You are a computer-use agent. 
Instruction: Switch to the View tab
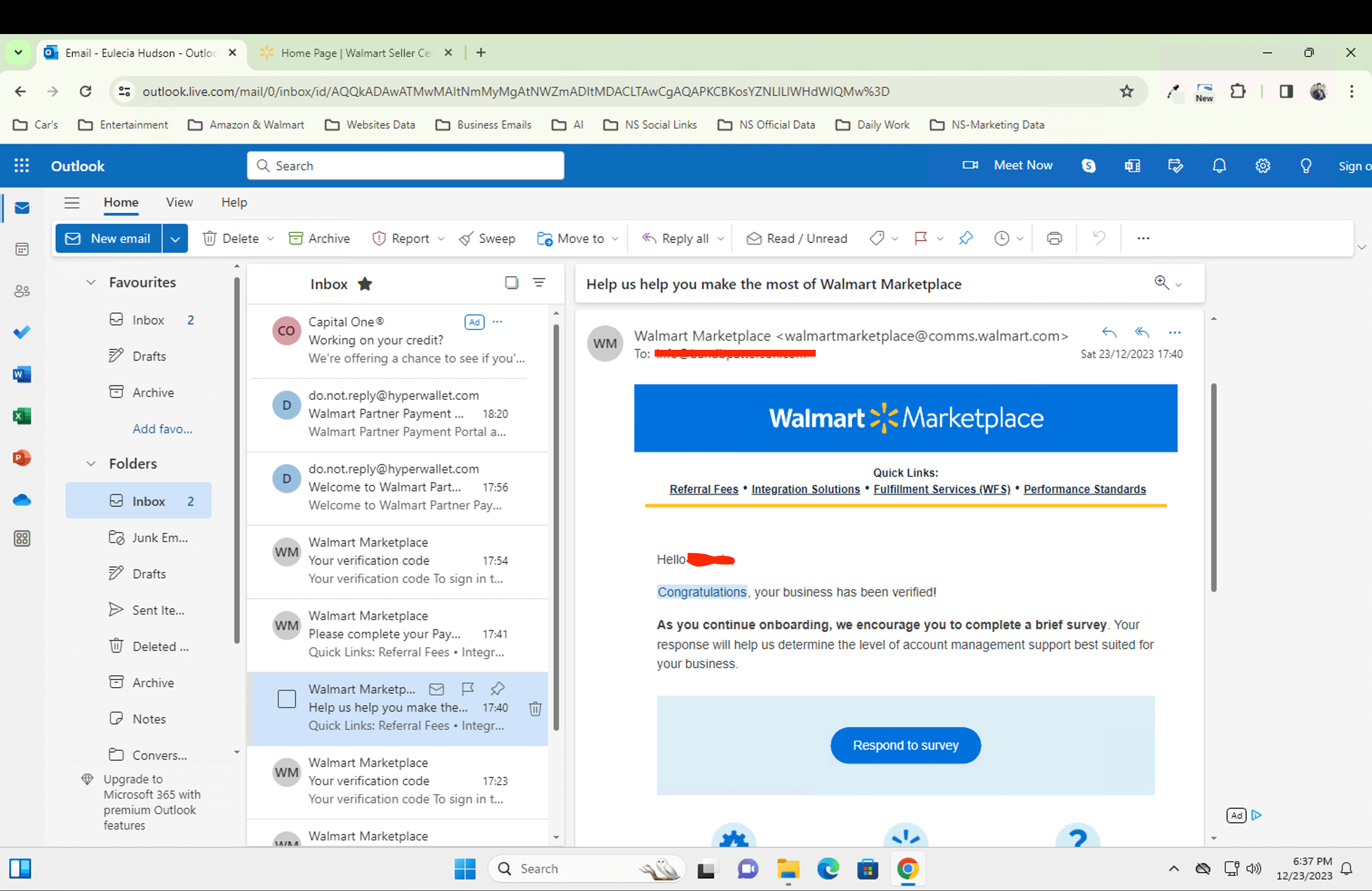tap(179, 203)
